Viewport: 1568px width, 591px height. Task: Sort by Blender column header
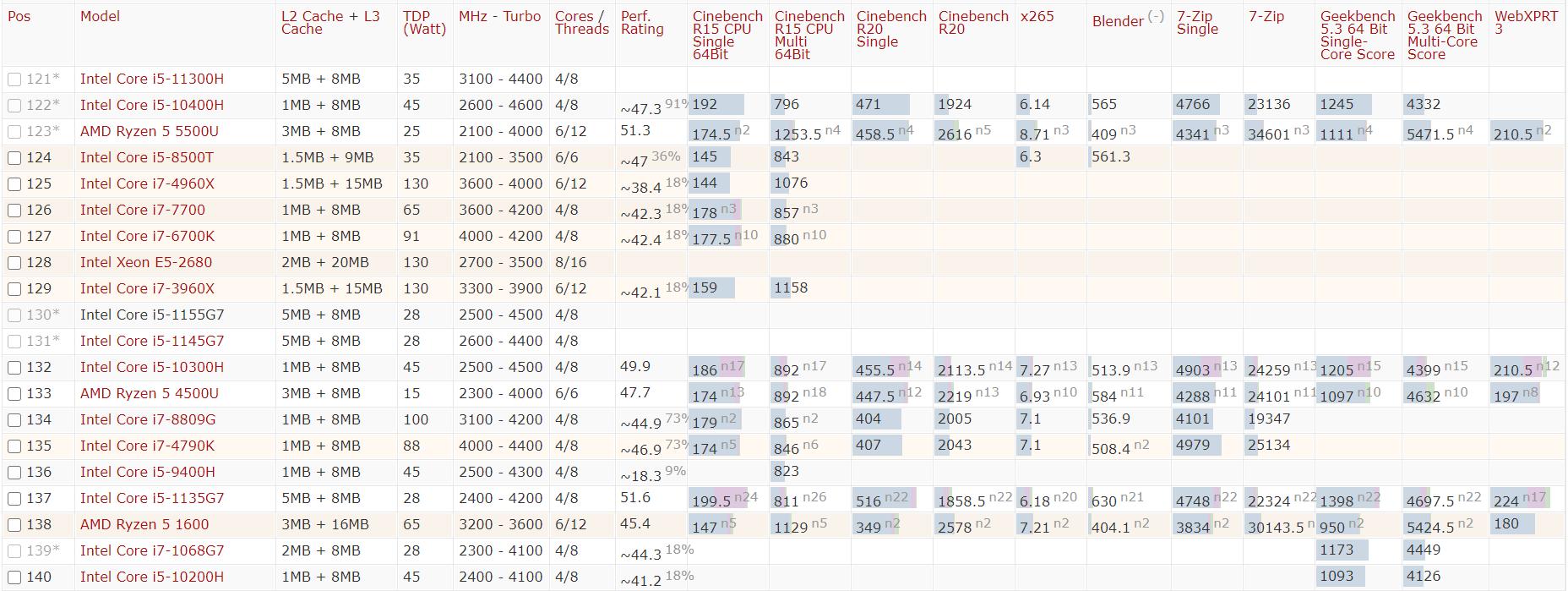click(1118, 21)
